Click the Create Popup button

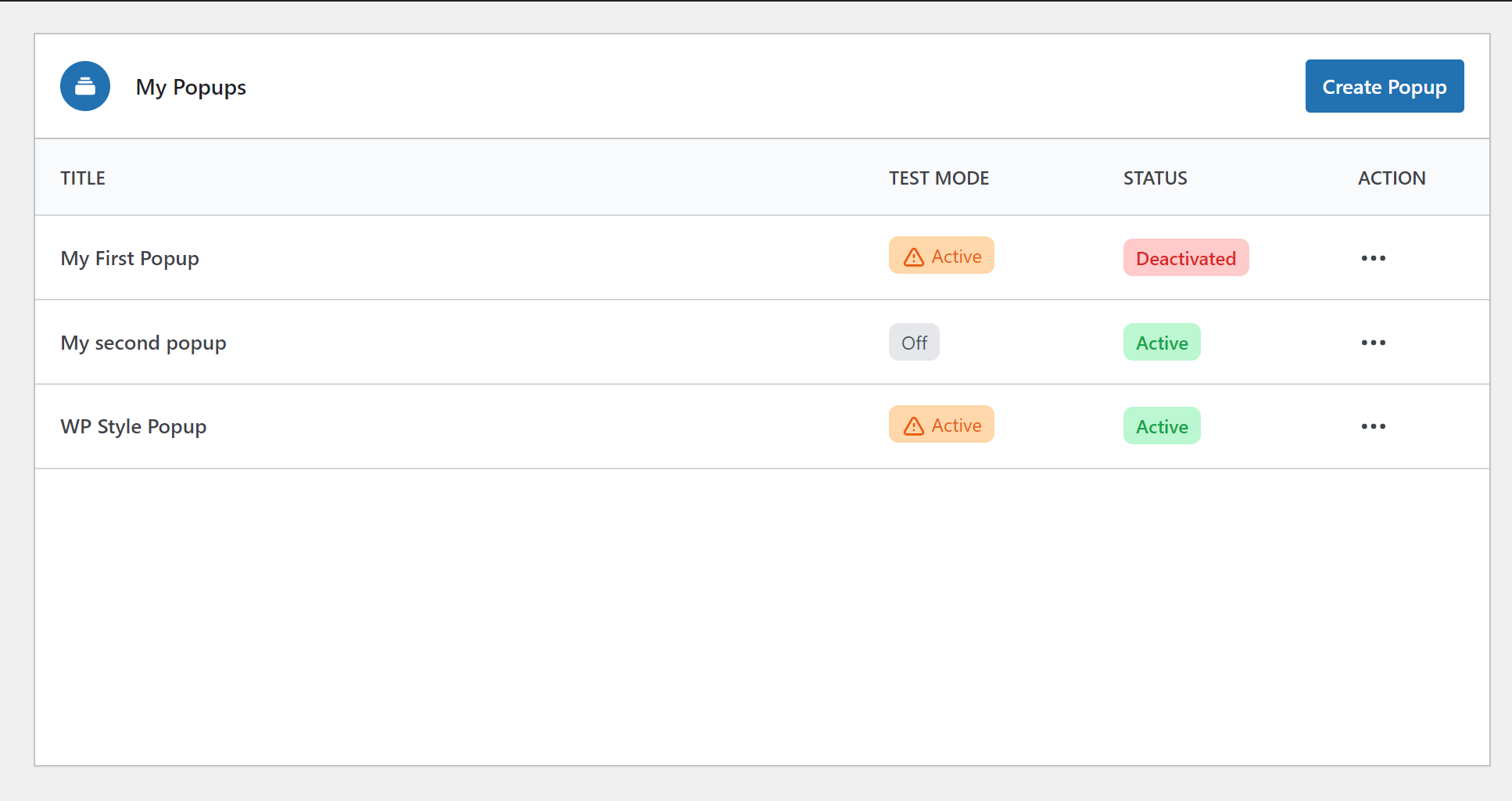[x=1384, y=86]
